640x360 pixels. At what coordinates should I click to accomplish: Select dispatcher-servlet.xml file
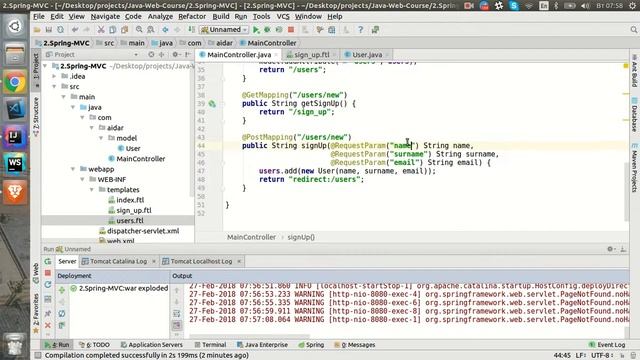tap(139, 231)
